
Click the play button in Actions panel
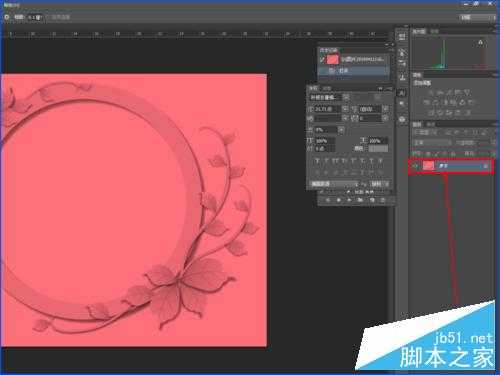click(349, 200)
